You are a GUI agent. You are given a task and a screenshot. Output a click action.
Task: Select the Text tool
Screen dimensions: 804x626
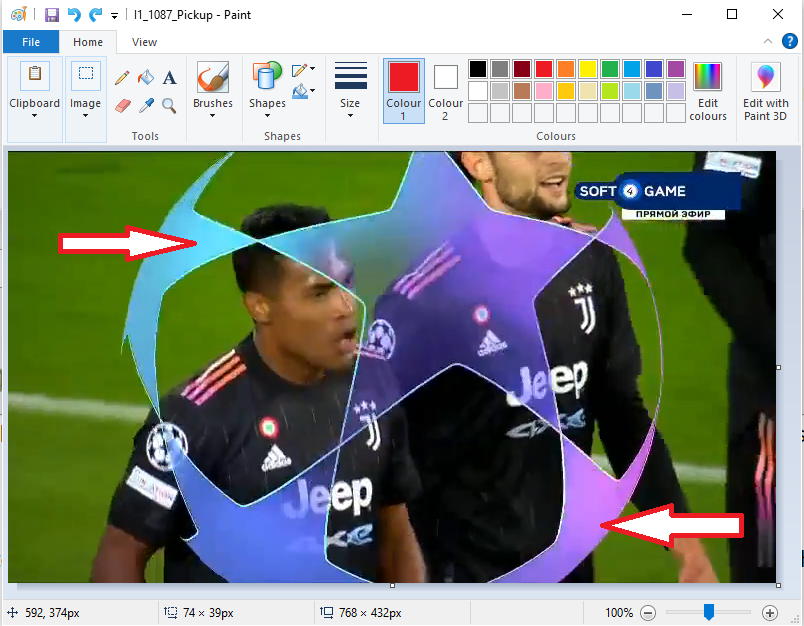169,77
